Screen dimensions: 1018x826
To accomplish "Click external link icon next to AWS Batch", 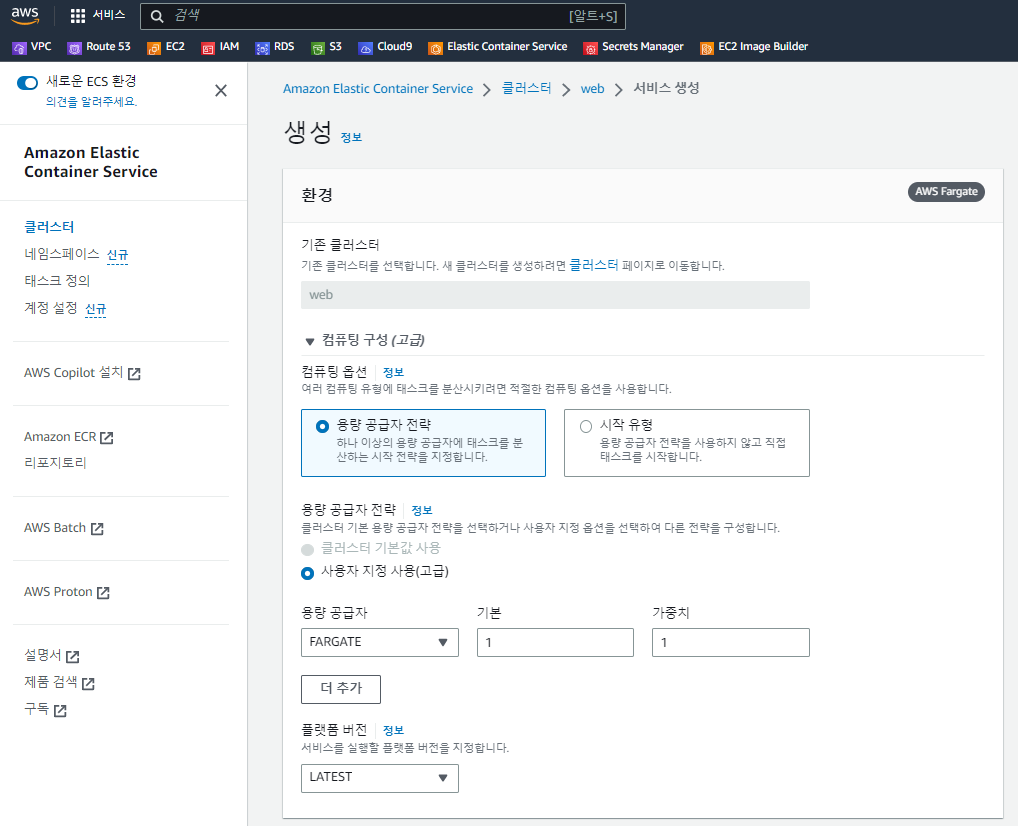I will pyautogui.click(x=97, y=529).
